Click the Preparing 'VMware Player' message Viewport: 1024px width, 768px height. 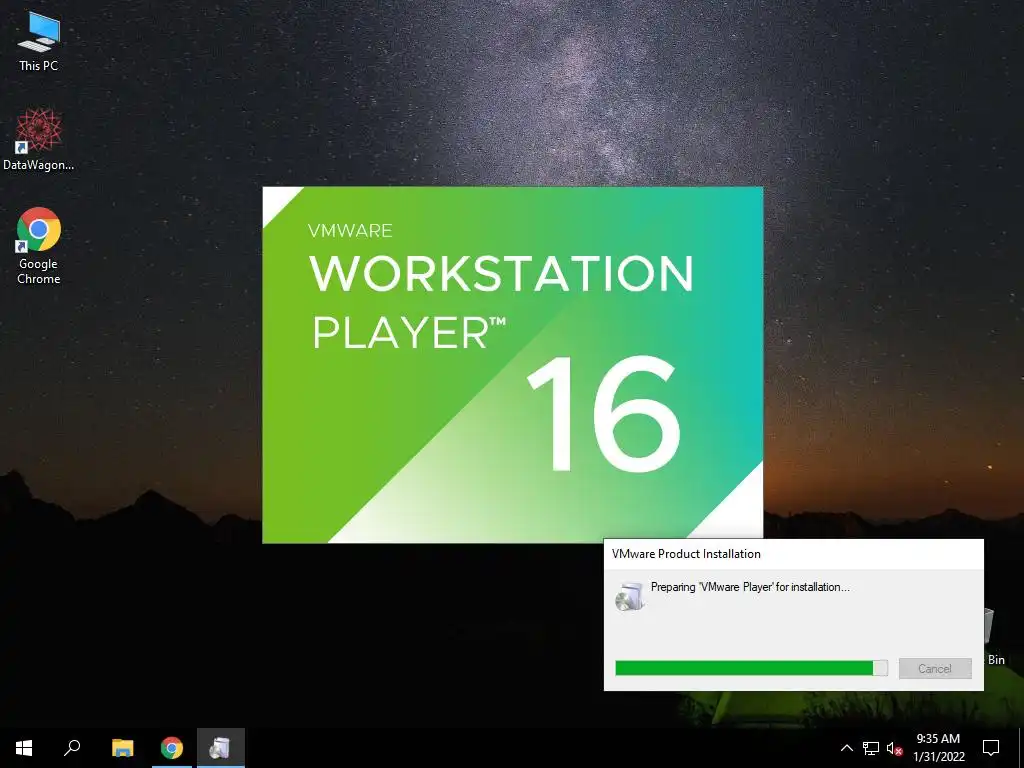[750, 586]
